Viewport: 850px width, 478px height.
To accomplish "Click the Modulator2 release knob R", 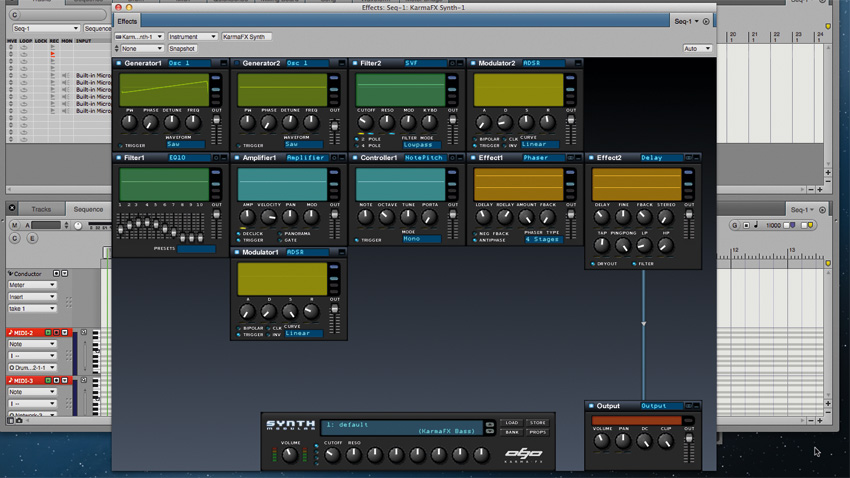I will 548,122.
